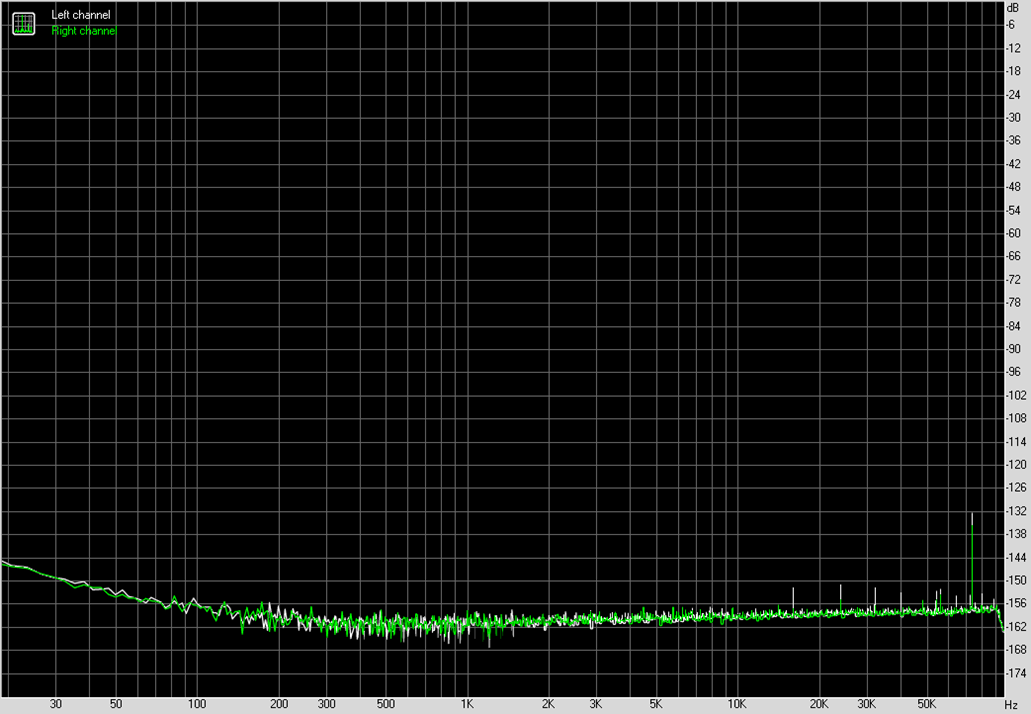This screenshot has width=1031, height=714.
Task: Click the -156 dB axis label
Action: [1016, 603]
